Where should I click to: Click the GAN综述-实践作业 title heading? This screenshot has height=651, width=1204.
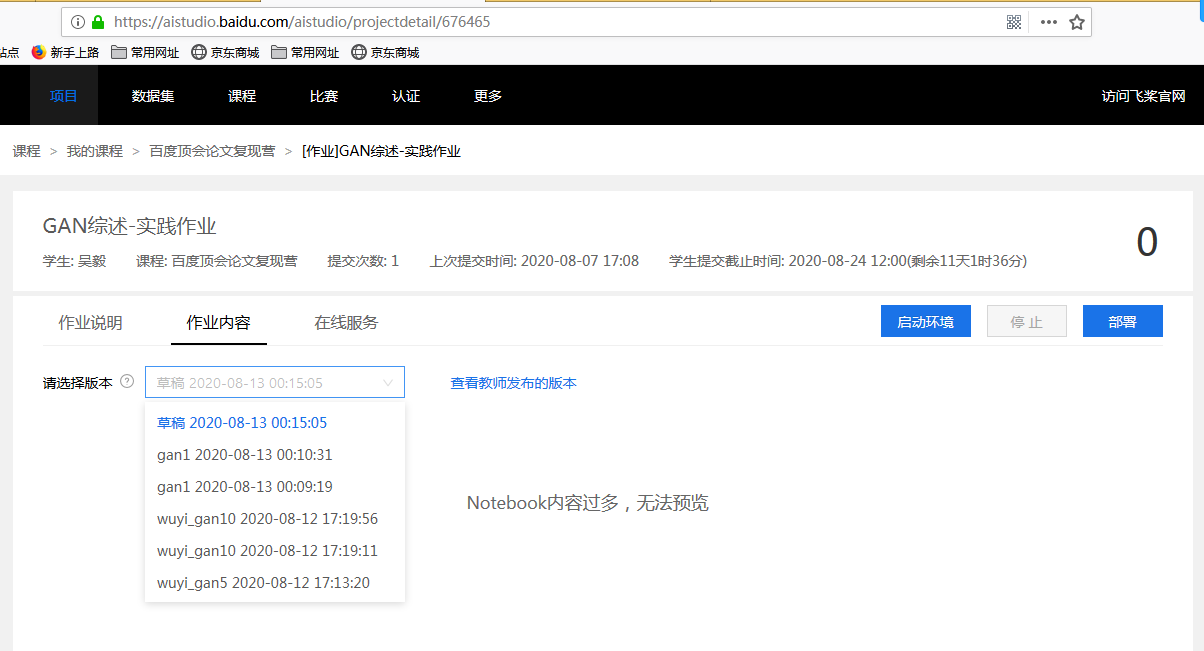click(x=130, y=227)
